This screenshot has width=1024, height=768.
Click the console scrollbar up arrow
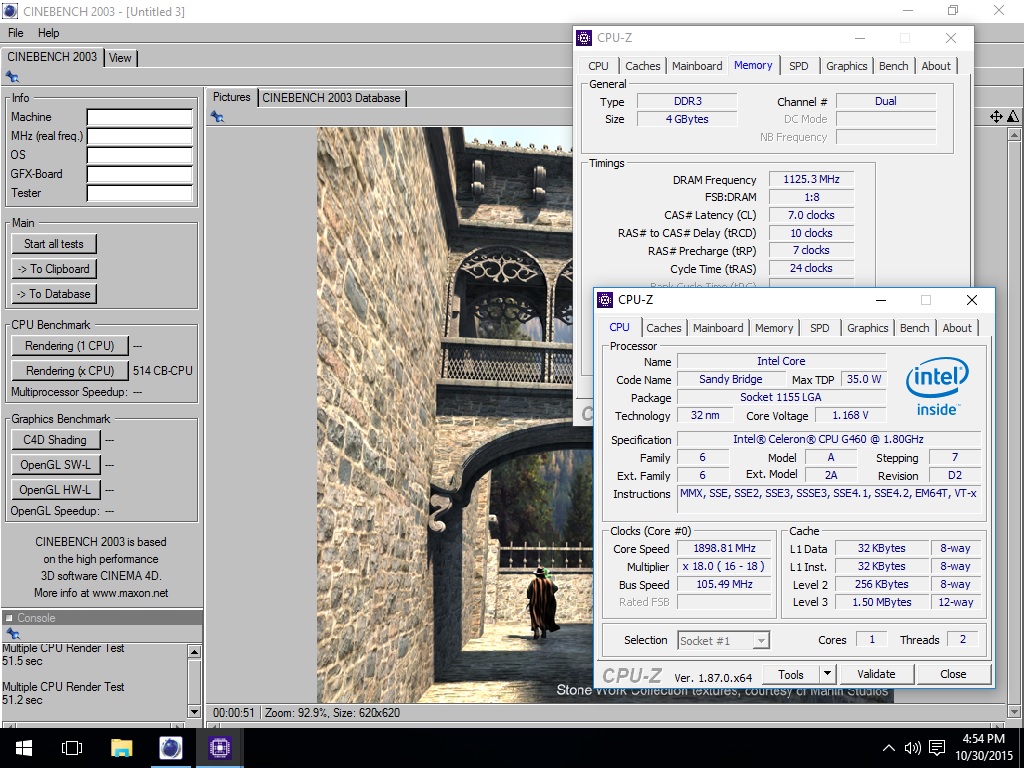[194, 651]
